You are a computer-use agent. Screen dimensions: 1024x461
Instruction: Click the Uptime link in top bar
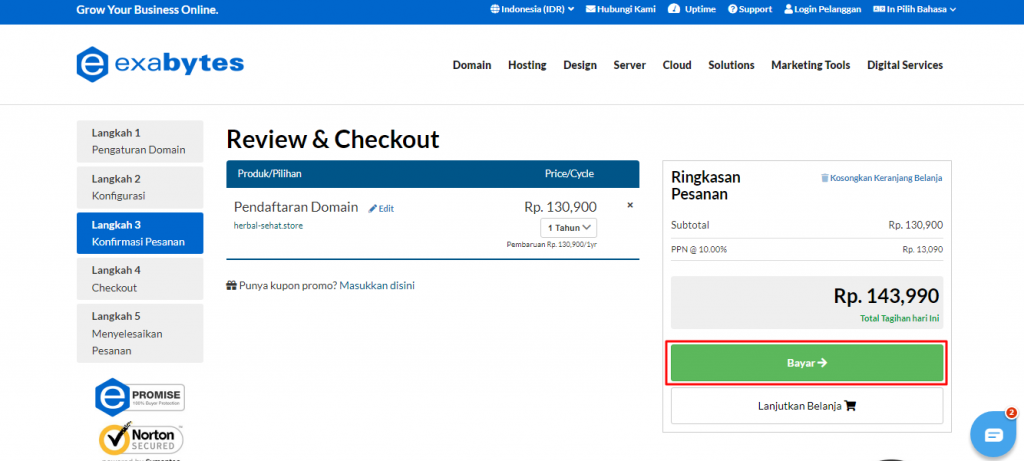(x=700, y=9)
